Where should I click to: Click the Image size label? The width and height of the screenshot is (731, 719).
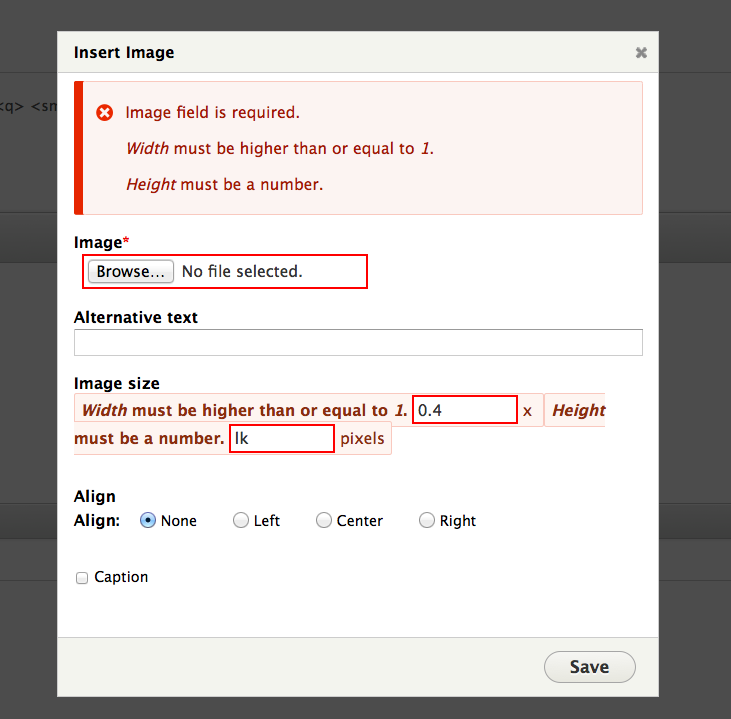[x=117, y=383]
